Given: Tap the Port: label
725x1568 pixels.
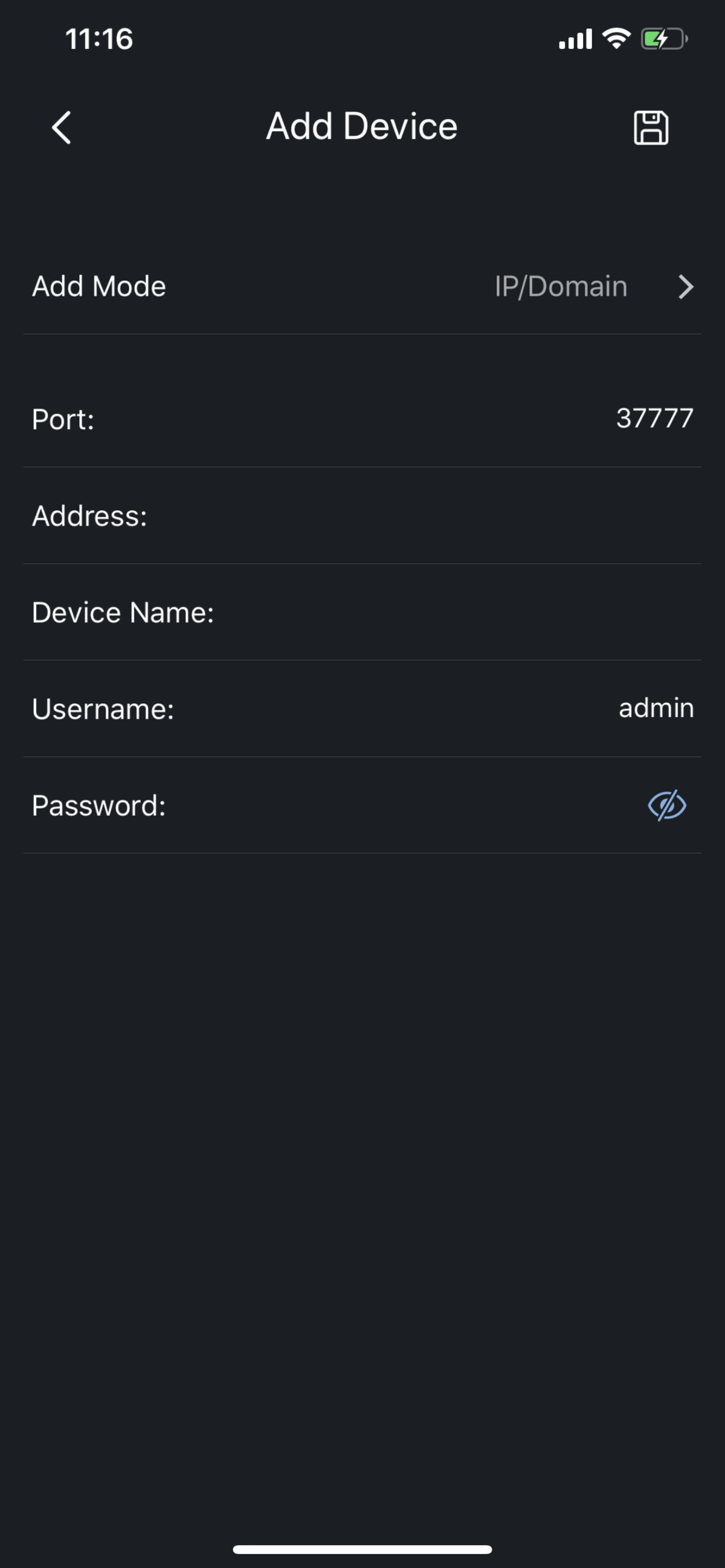Looking at the screenshot, I should click(x=63, y=420).
